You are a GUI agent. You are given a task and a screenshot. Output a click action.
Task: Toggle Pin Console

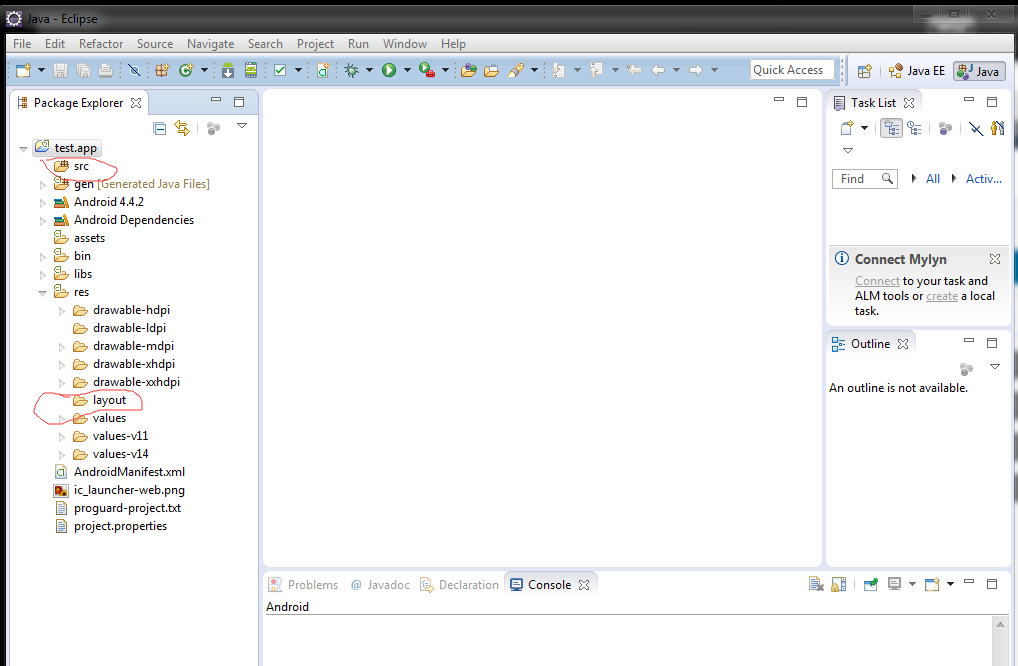[871, 584]
